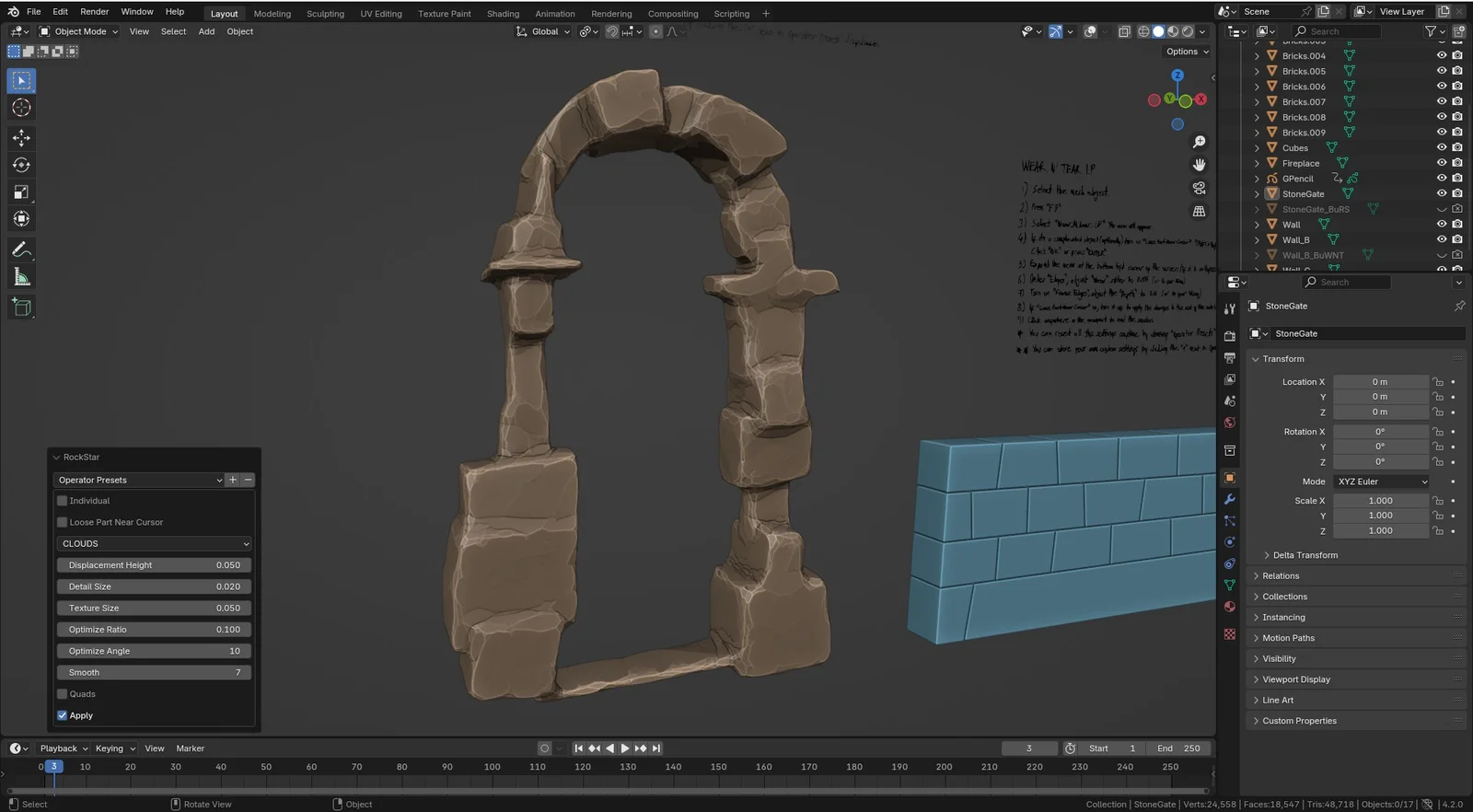Open the Texture properties checker icon
Viewport: 1473px width, 812px height.
(x=1229, y=634)
